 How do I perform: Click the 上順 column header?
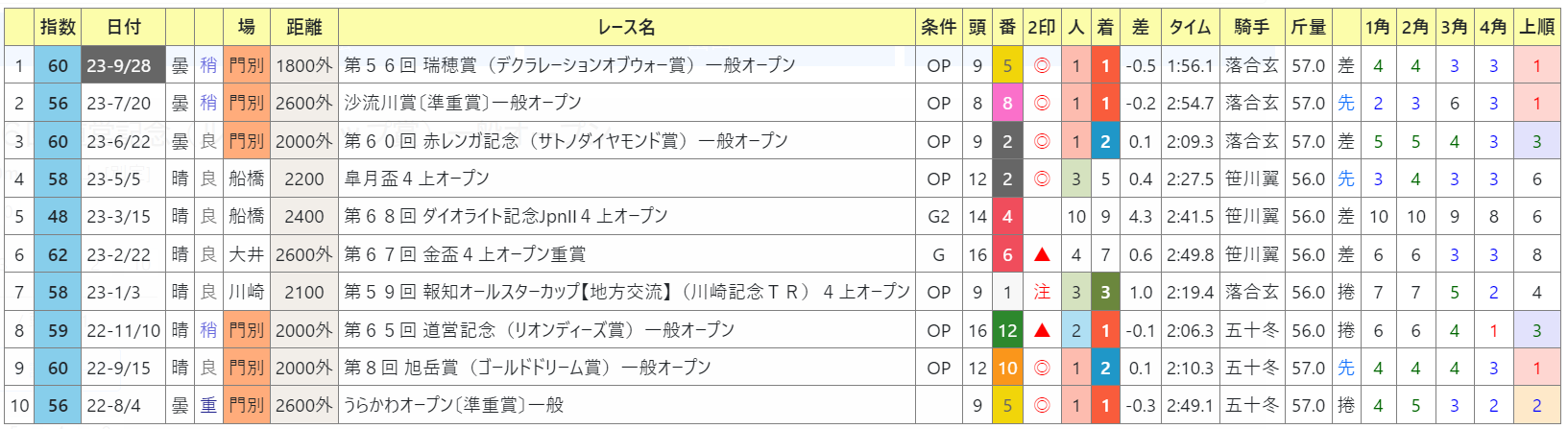point(1537,27)
